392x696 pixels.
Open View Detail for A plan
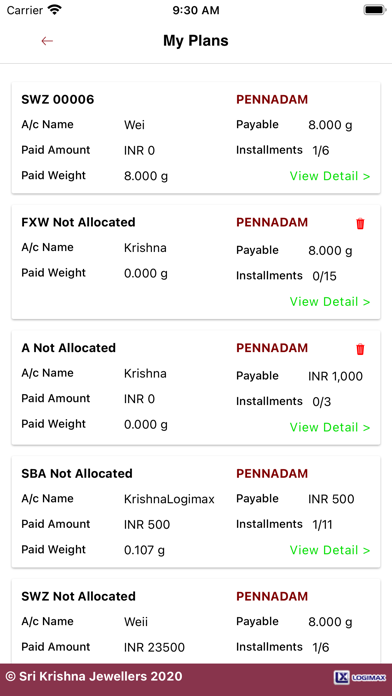(330, 427)
